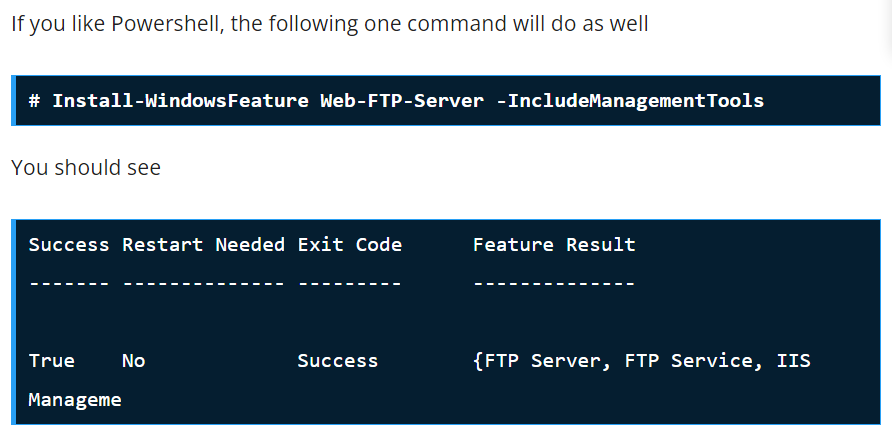Click the 'IIS' word in the output

click(793, 361)
